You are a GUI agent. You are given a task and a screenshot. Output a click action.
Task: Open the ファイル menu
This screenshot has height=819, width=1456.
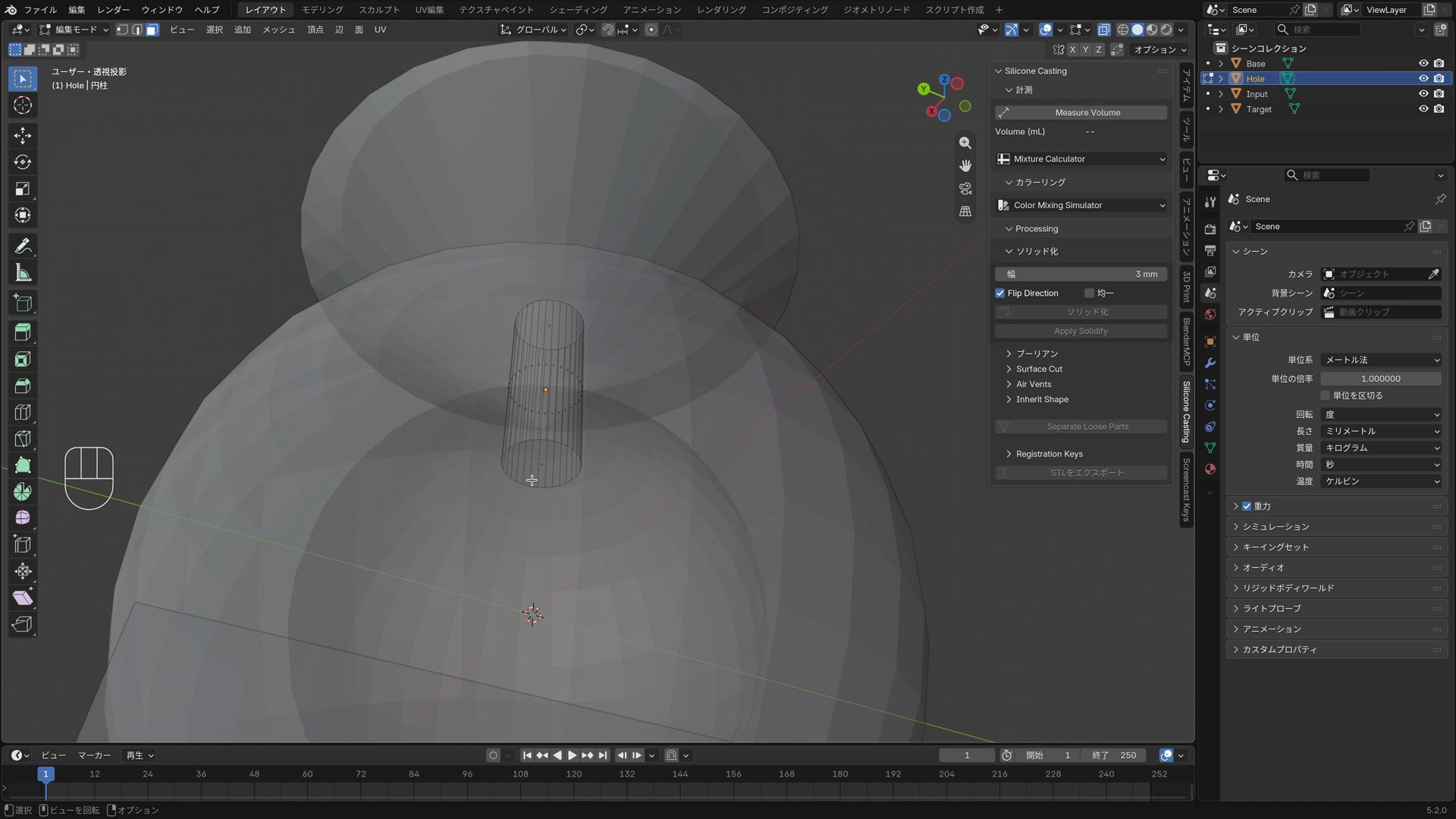40,10
